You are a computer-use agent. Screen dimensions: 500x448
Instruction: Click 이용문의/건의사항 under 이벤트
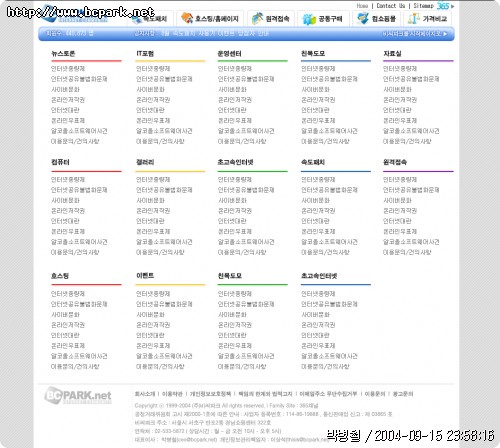(160, 367)
